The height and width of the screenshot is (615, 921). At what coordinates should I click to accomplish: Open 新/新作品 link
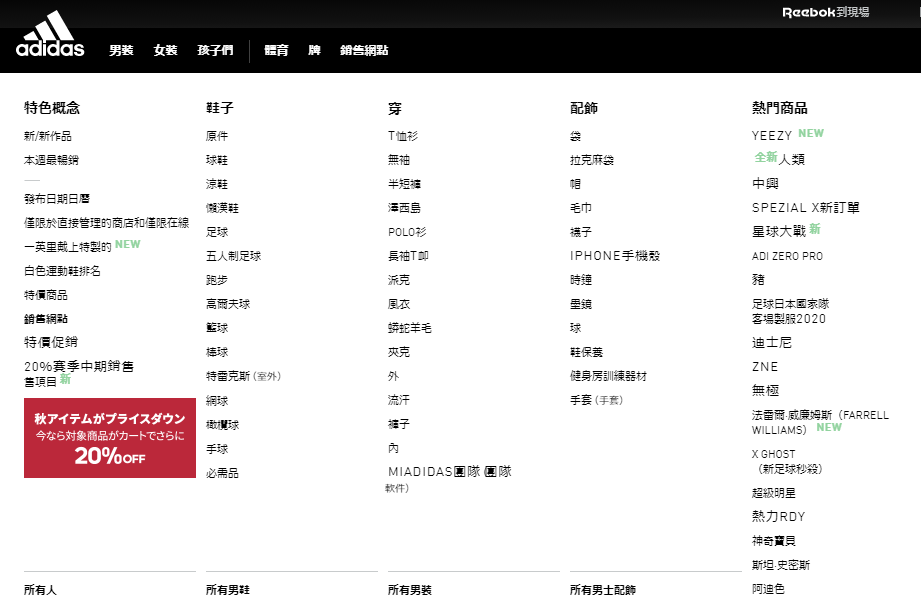pyautogui.click(x=48, y=136)
